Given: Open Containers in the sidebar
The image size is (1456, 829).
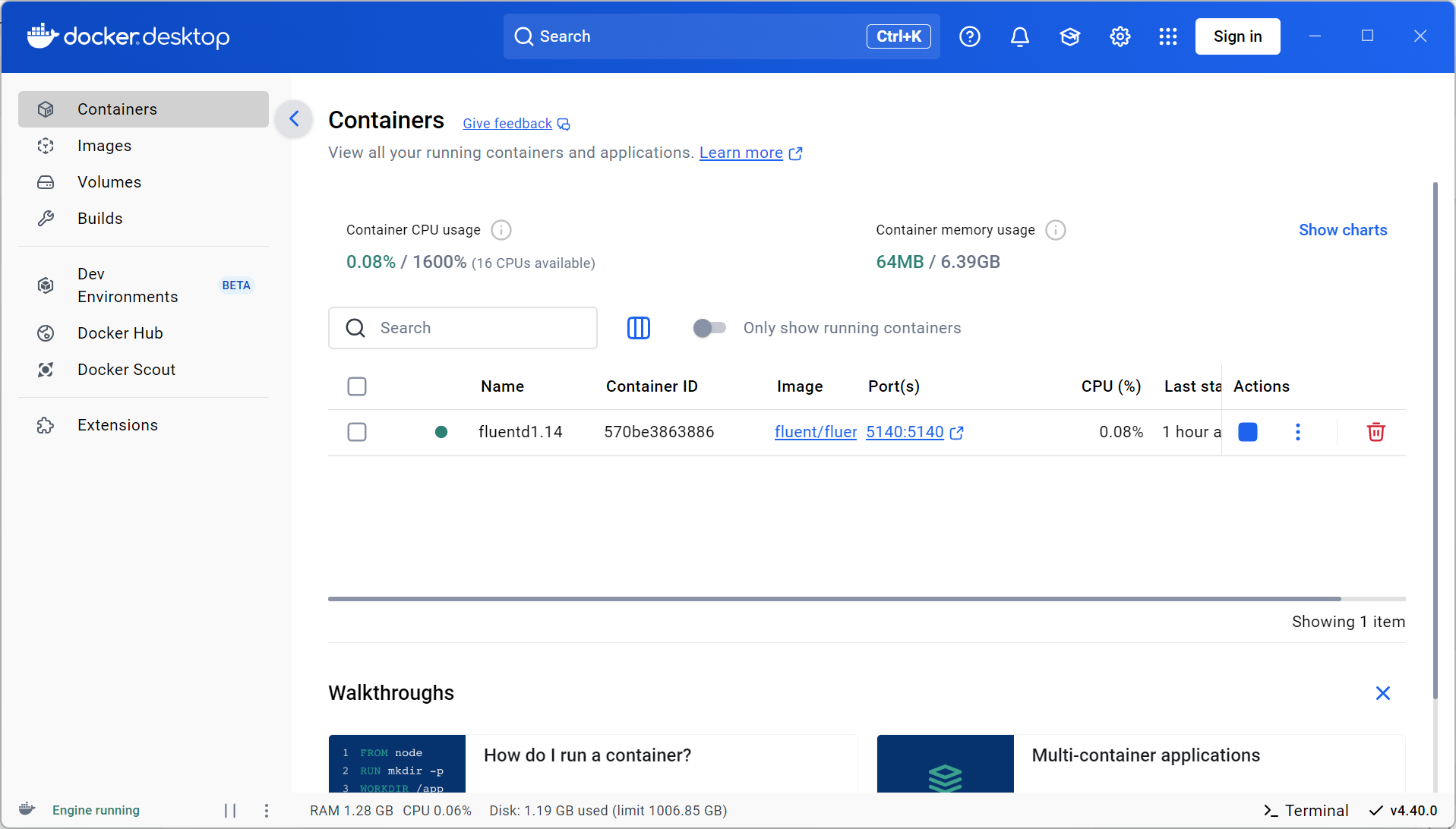Looking at the screenshot, I should tap(144, 109).
